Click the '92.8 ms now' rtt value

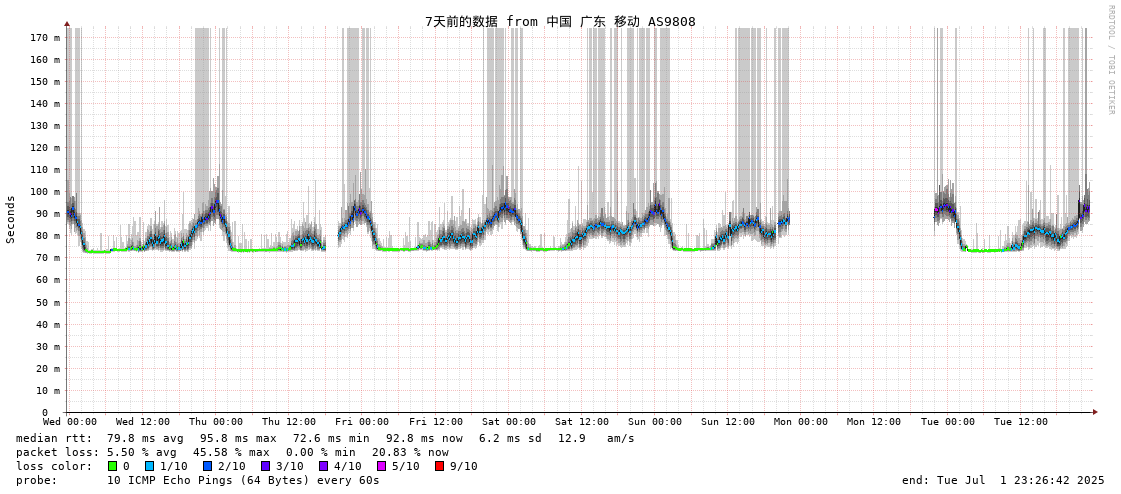[x=424, y=438]
